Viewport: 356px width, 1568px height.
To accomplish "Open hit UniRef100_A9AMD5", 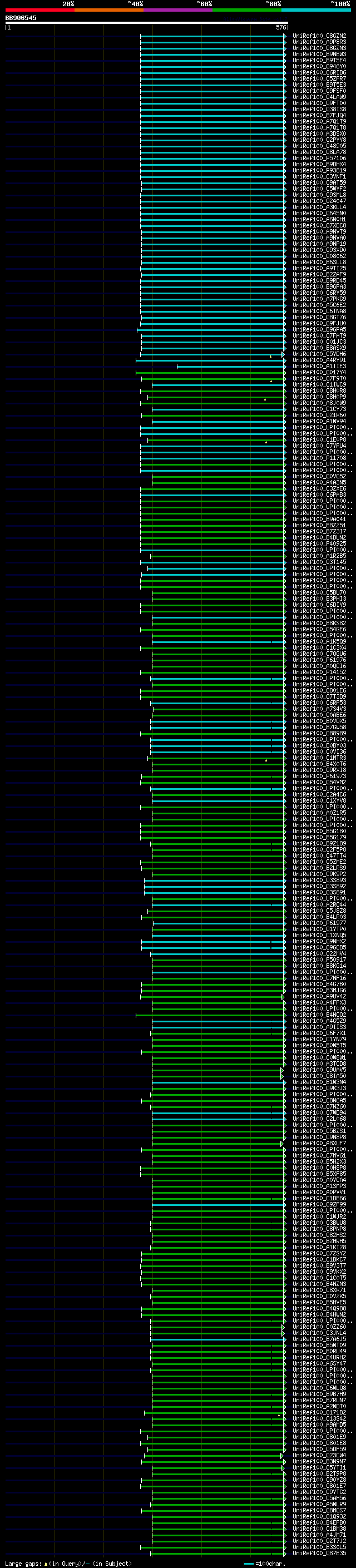I will click(x=319, y=1424).
